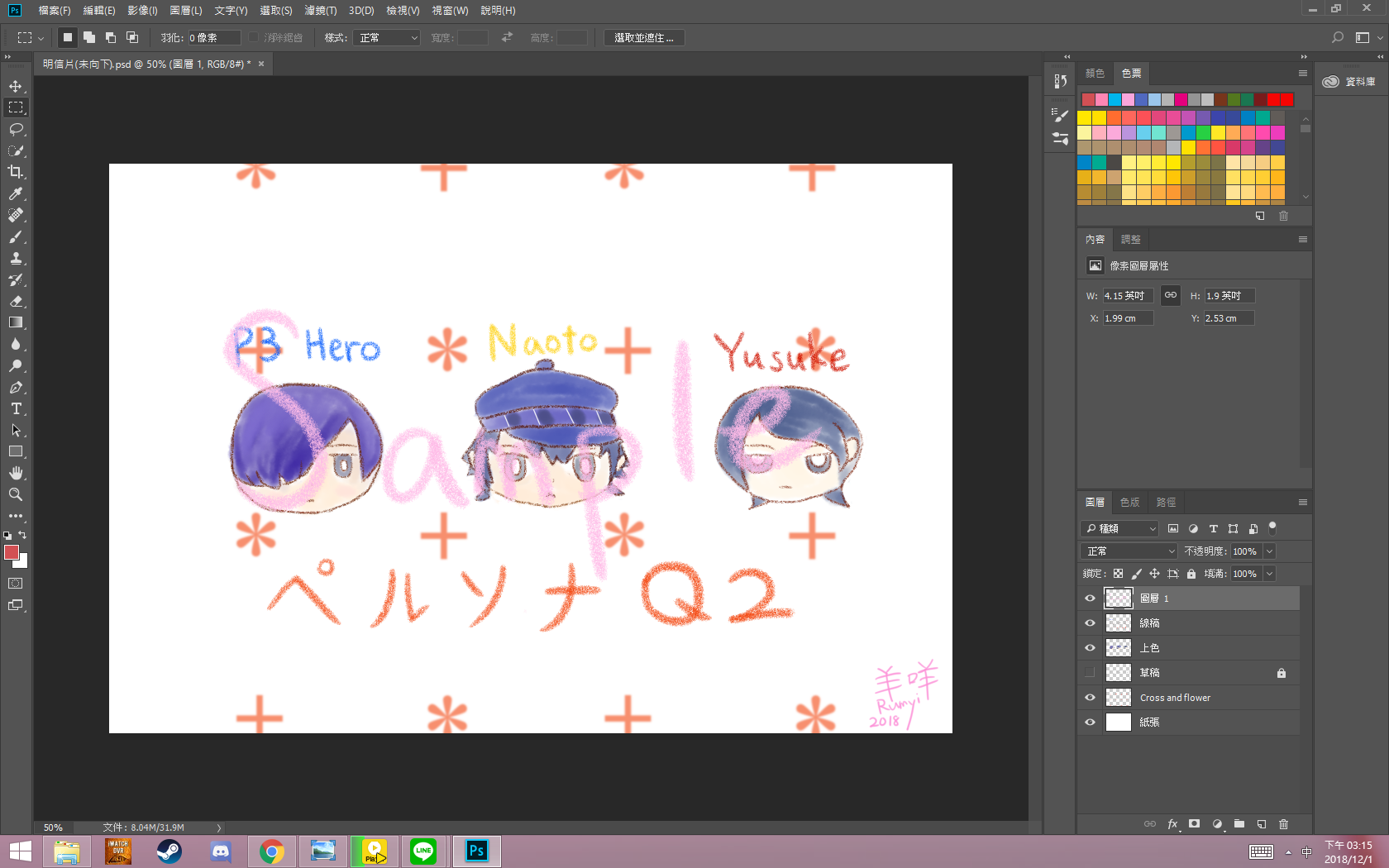
Task: Open the 檔案(F) menu
Action: click(55, 11)
